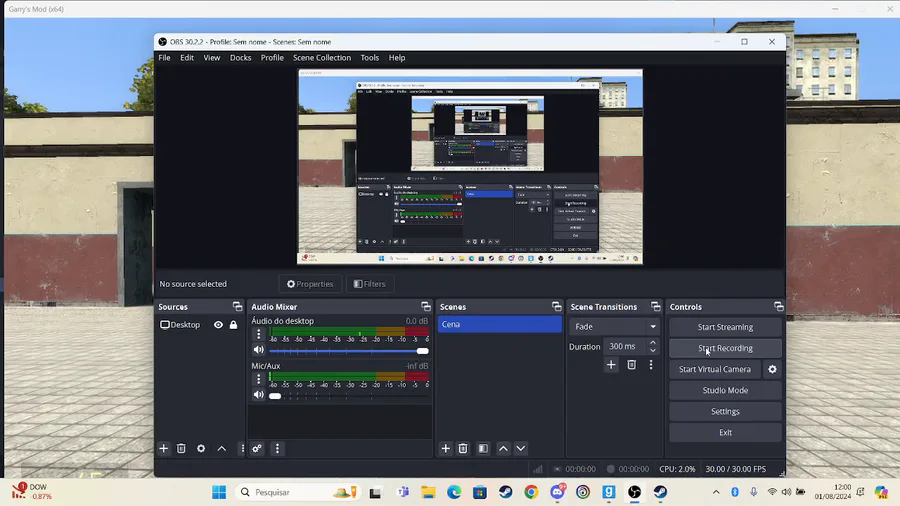Screen dimensions: 900x506
Task: Open OBS Settings button
Action: point(725,411)
